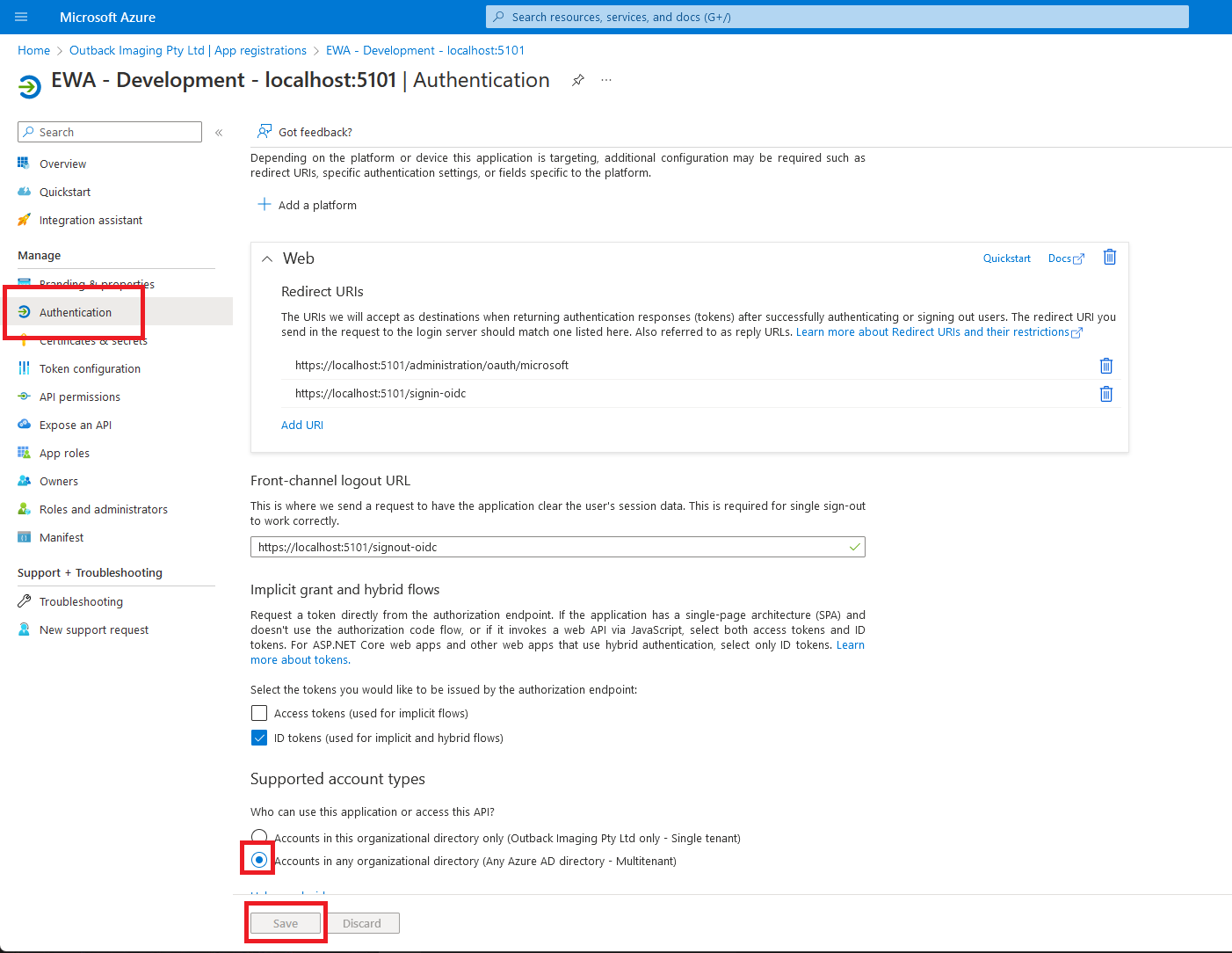Click the Add URI link
Image resolution: width=1232 pixels, height=953 pixels.
(302, 425)
